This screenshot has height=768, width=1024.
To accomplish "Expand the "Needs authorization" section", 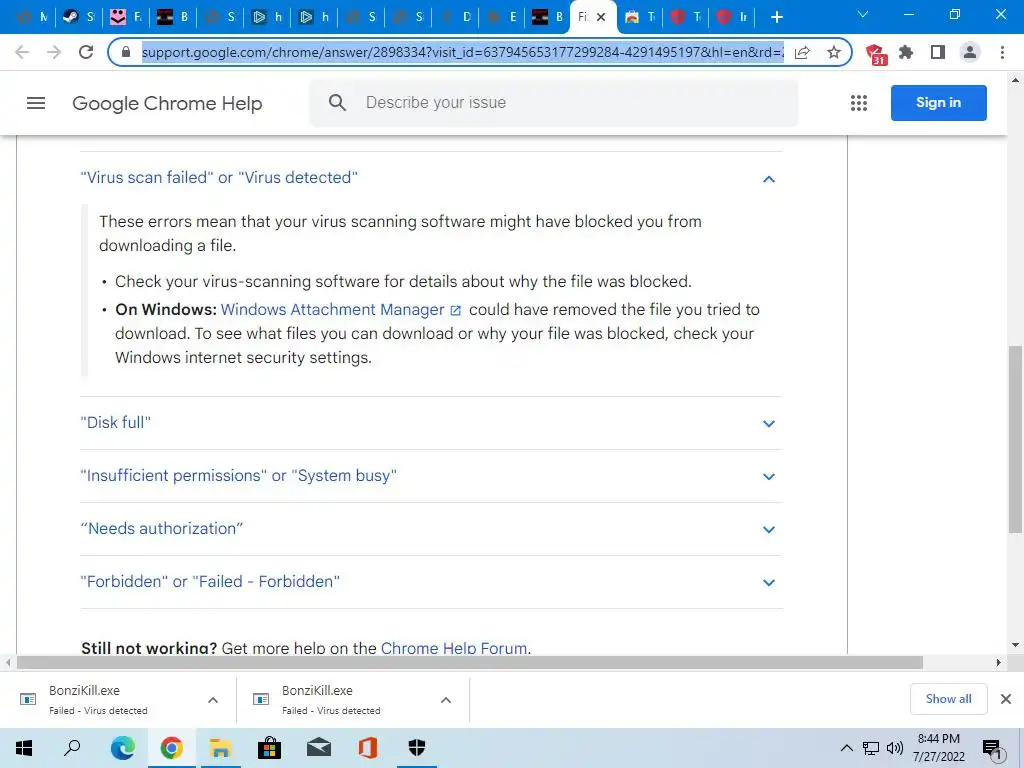I will coord(431,528).
